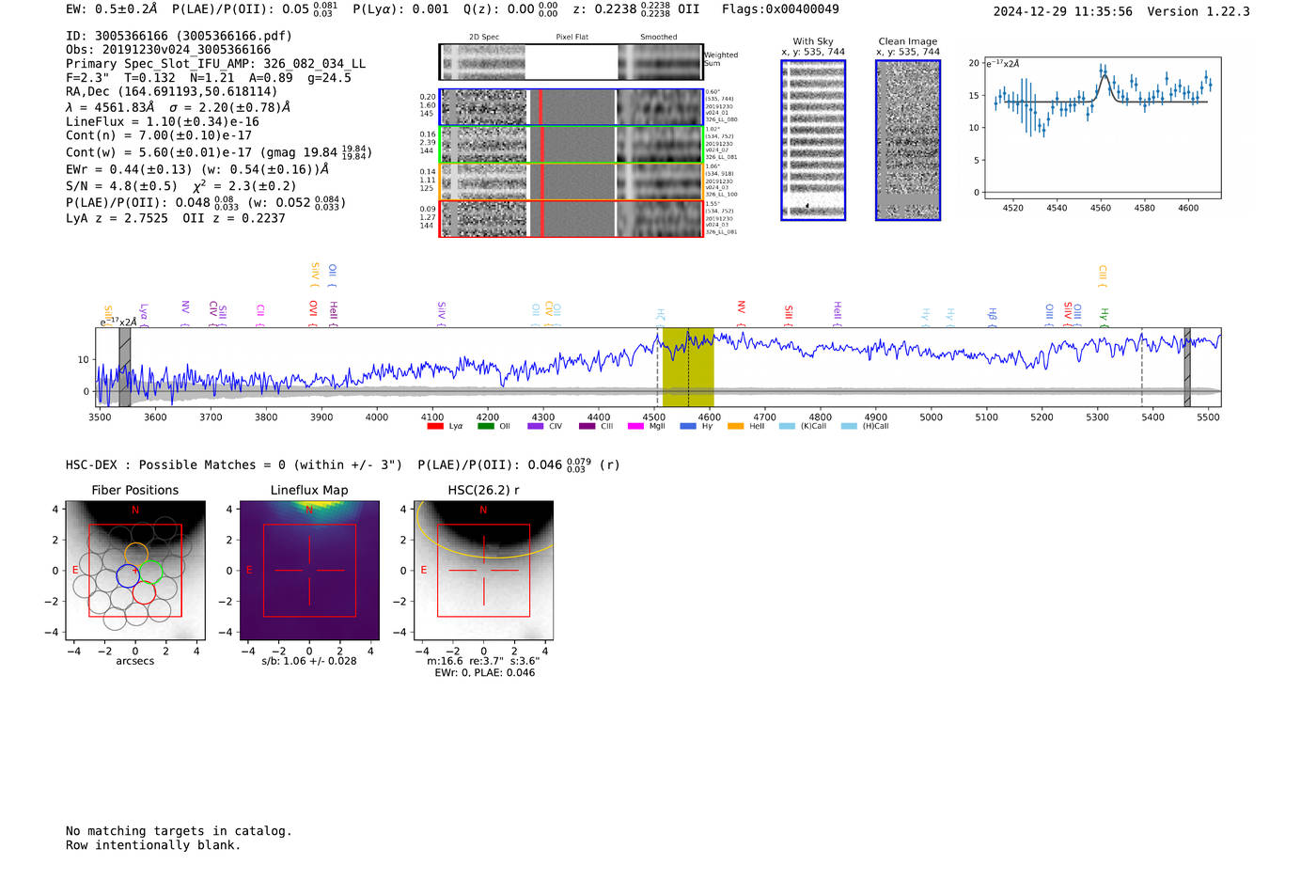Click the 'Flags:0x00400049' text
The width and height of the screenshot is (1316, 896).
(x=780, y=9)
